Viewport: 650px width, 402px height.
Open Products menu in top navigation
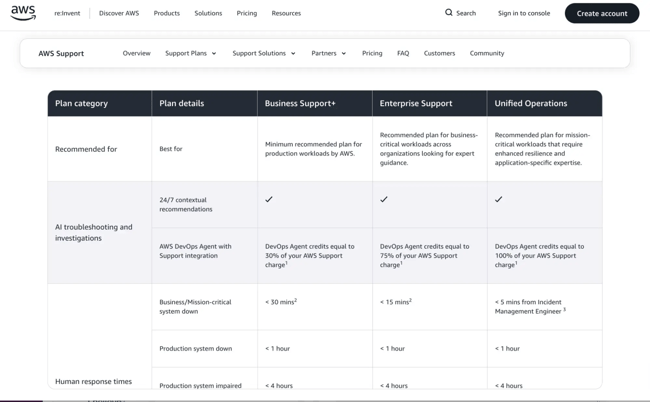click(167, 13)
